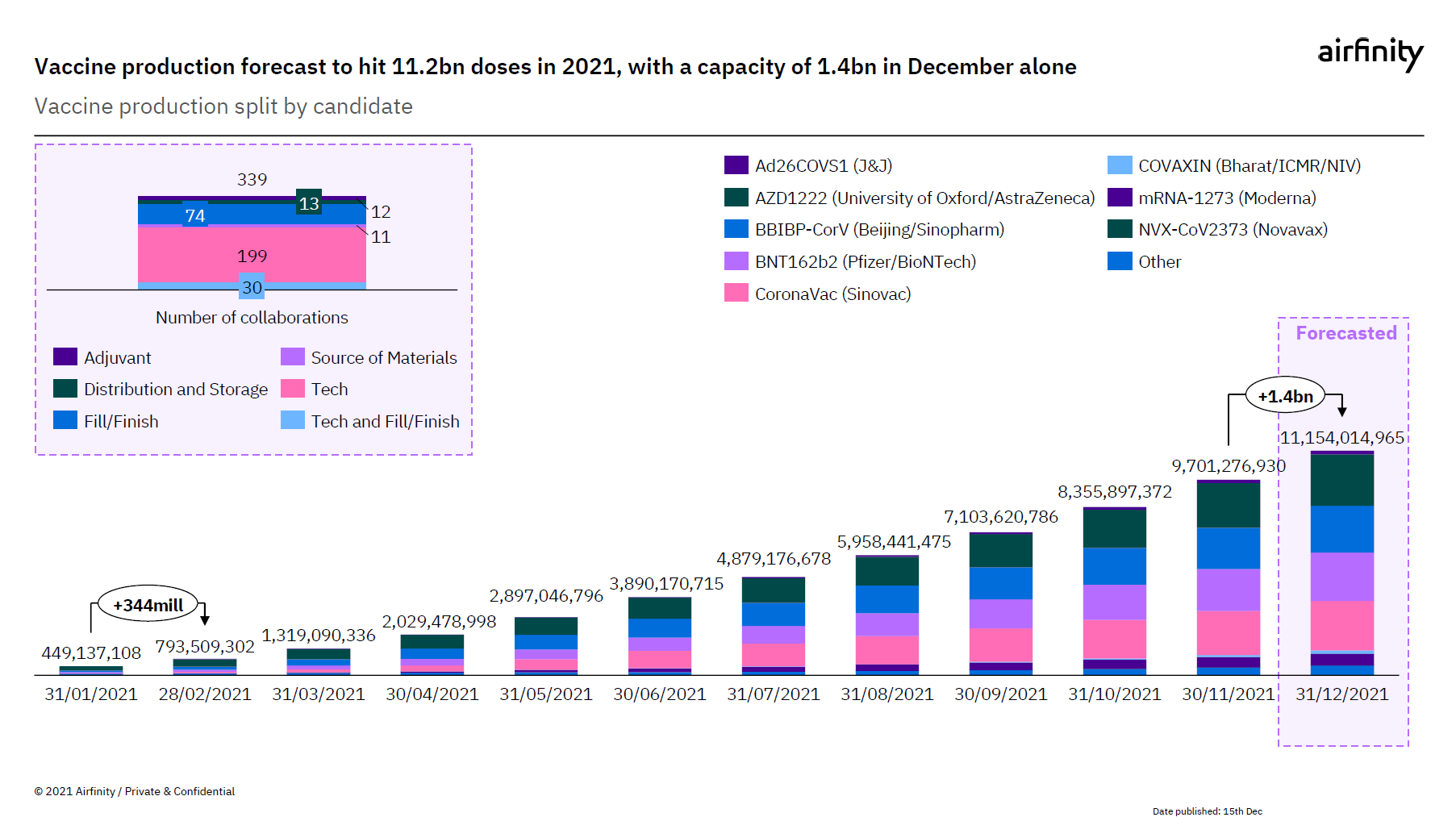Click the BNT162b2 Pfizer/BioNTech legend swatch
This screenshot has height=817, width=1456.
click(736, 261)
